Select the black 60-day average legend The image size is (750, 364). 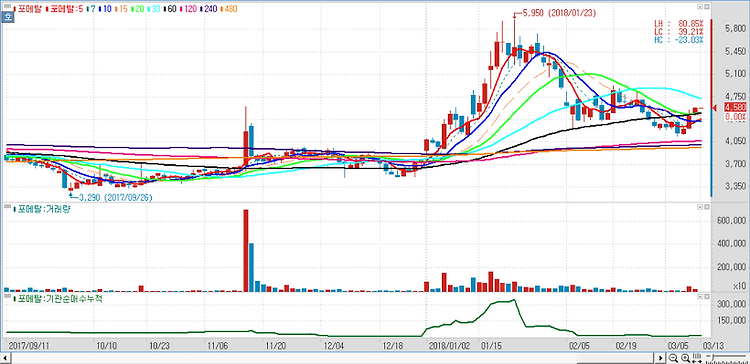[170, 9]
